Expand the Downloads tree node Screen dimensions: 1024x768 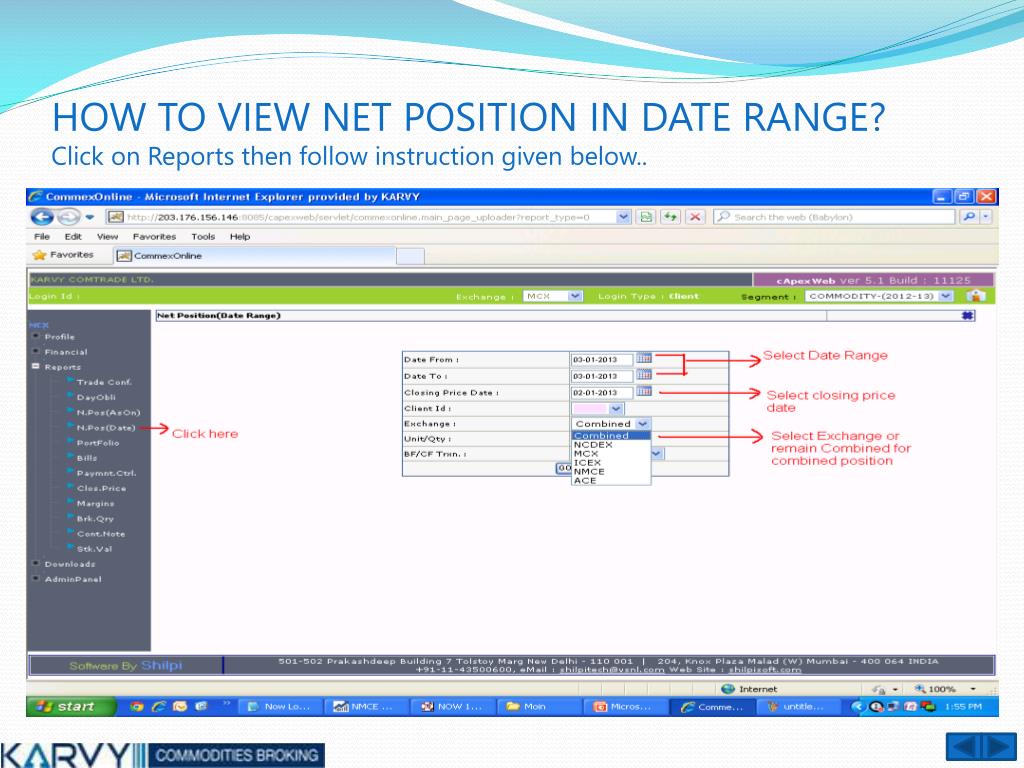click(x=36, y=563)
